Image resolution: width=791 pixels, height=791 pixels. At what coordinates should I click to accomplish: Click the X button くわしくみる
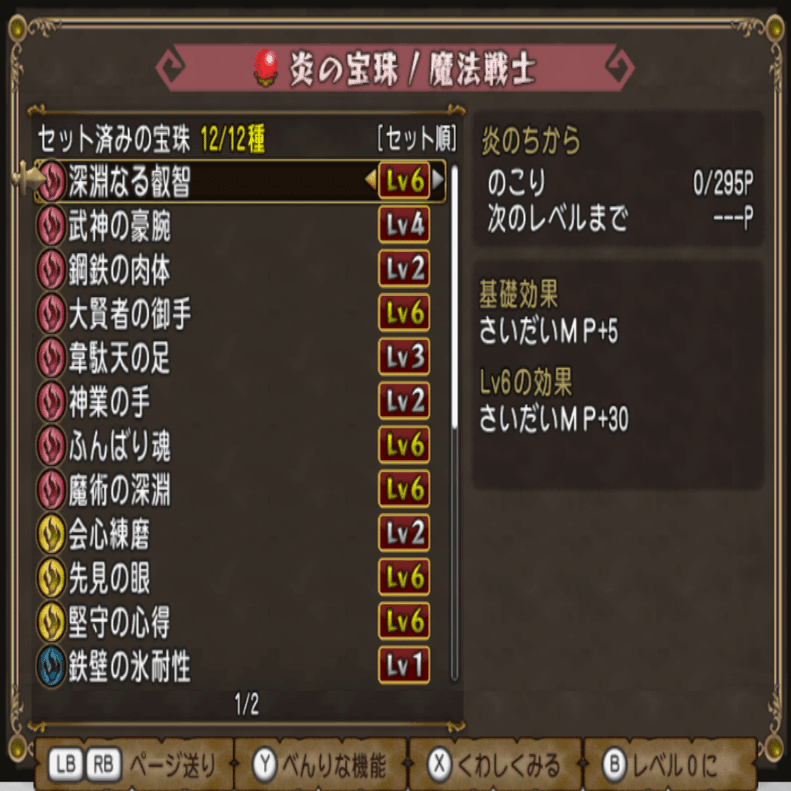(494, 764)
